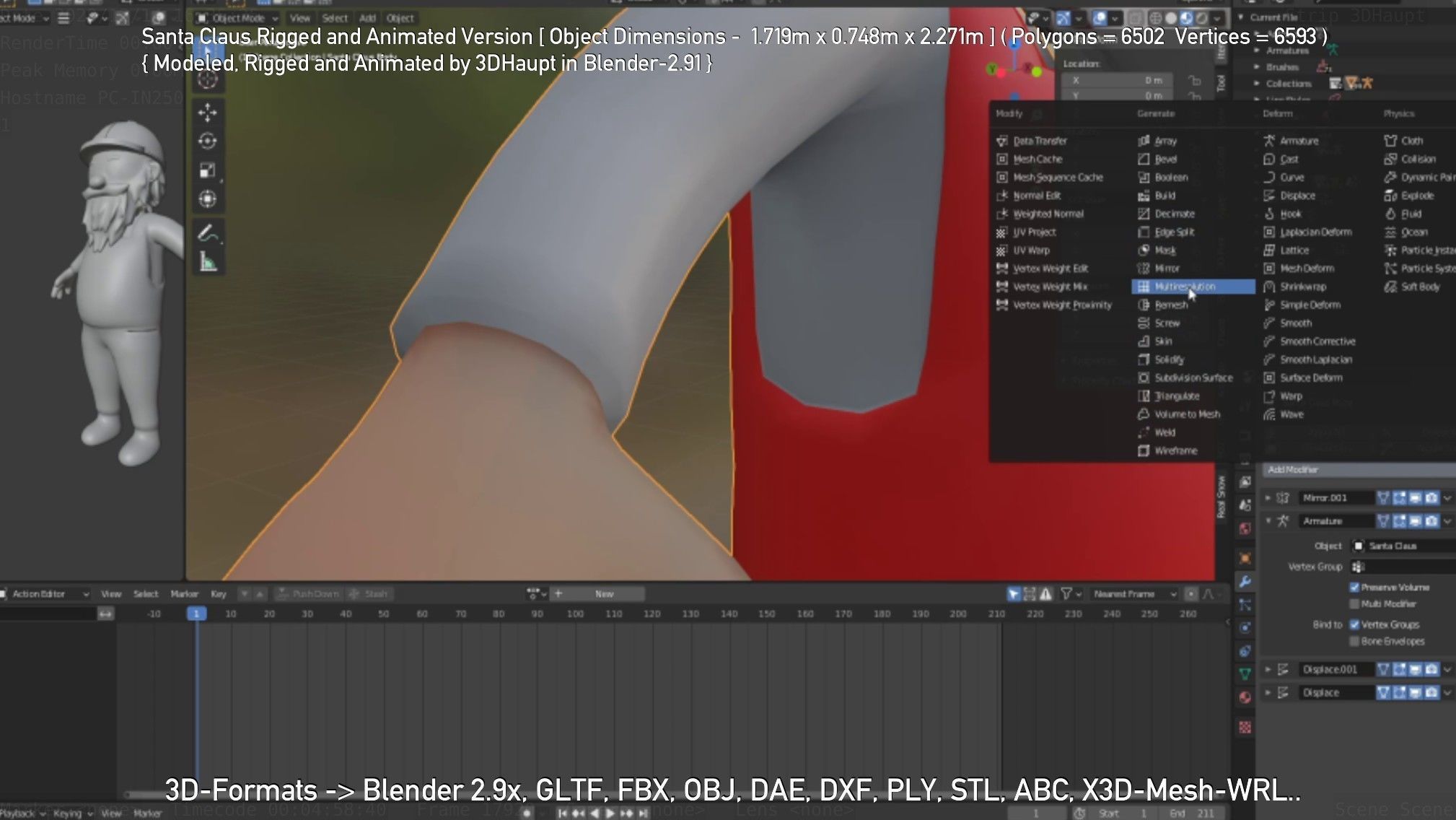Select the Scale tool in viewport toolbar
The image size is (1456, 820).
pyautogui.click(x=208, y=170)
